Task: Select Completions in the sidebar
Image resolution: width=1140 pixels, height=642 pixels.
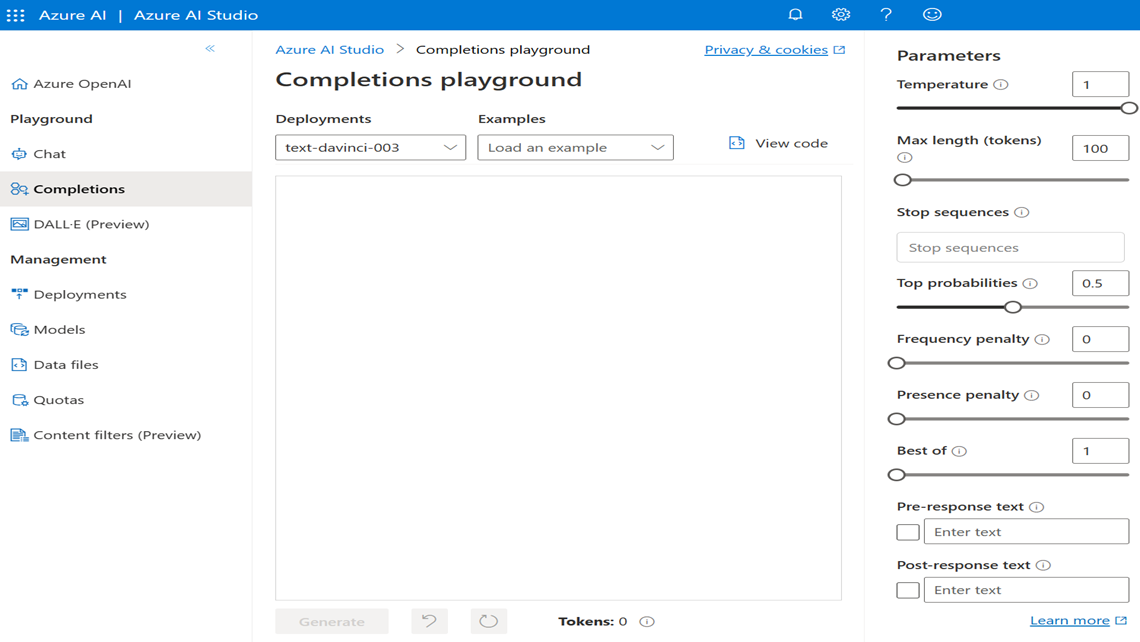Action: click(126, 189)
